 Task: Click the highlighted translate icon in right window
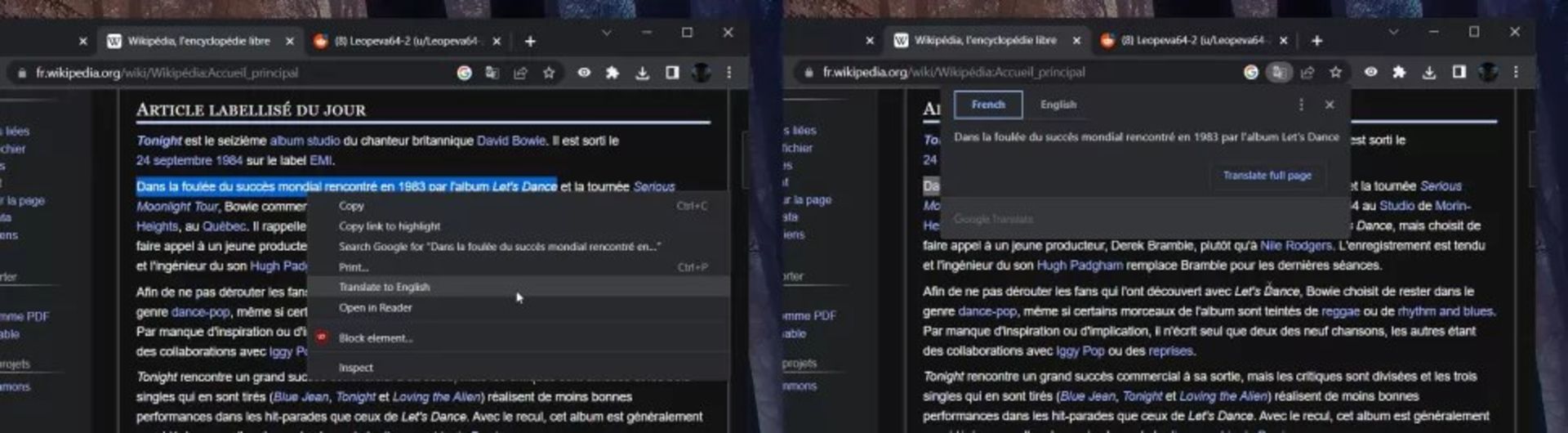pos(1279,72)
